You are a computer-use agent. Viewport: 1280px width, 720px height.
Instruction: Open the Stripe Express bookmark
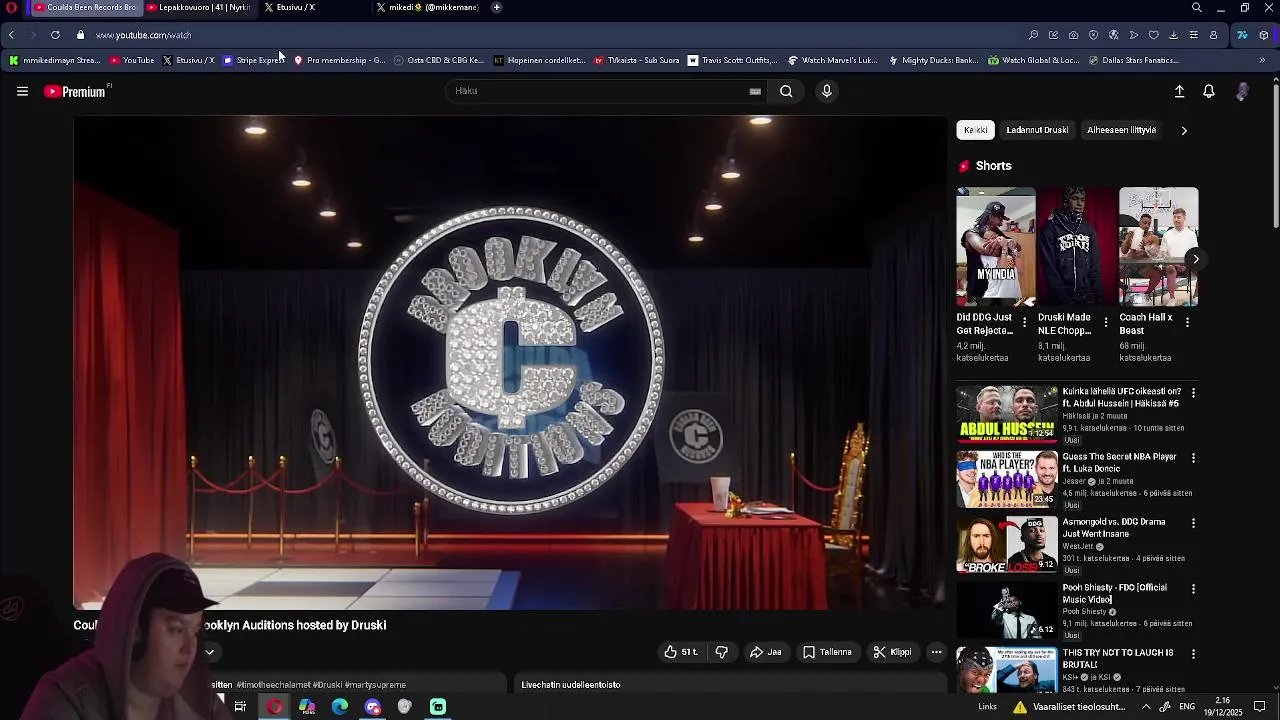pyautogui.click(x=253, y=60)
